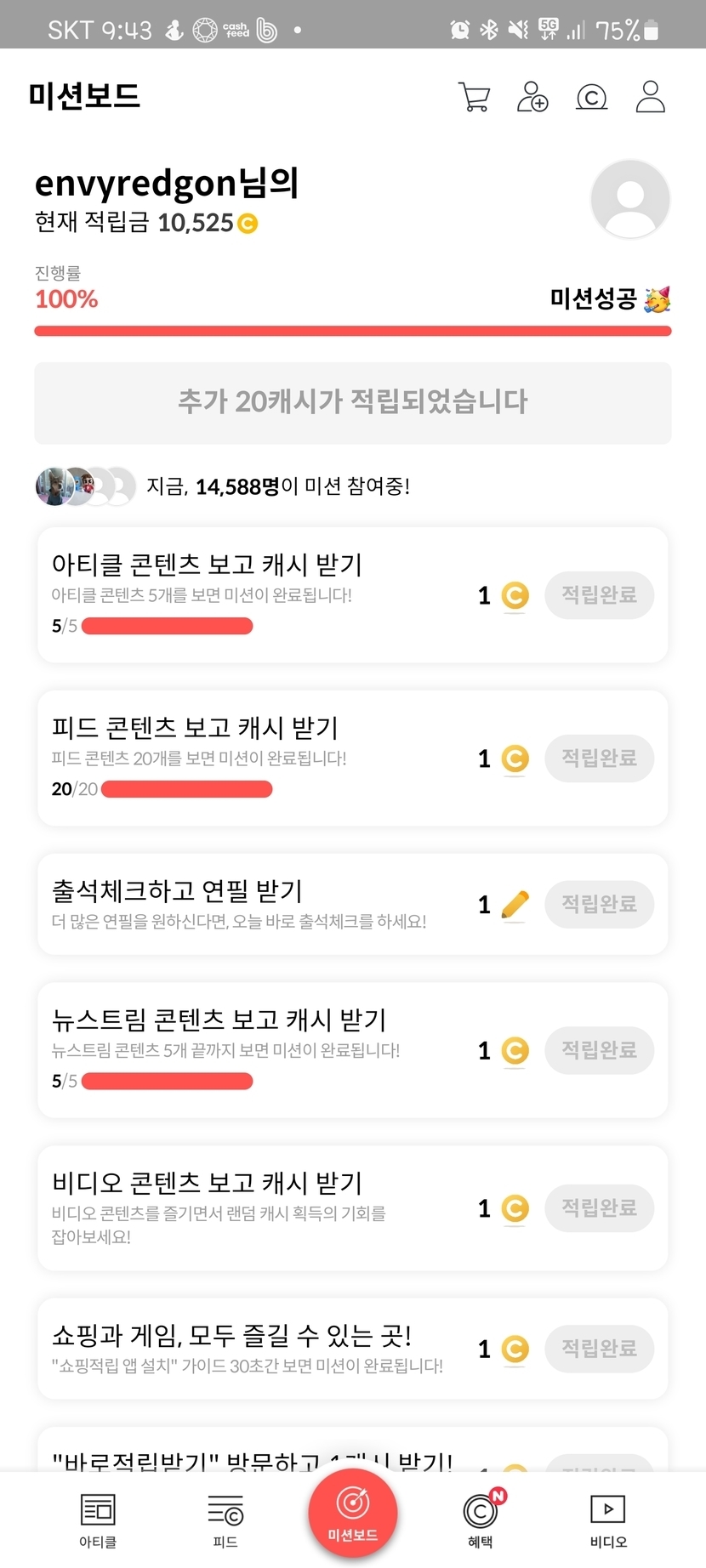Viewport: 706px width, 1568px height.
Task: Go to the 비디오 tab
Action: click(x=608, y=1520)
